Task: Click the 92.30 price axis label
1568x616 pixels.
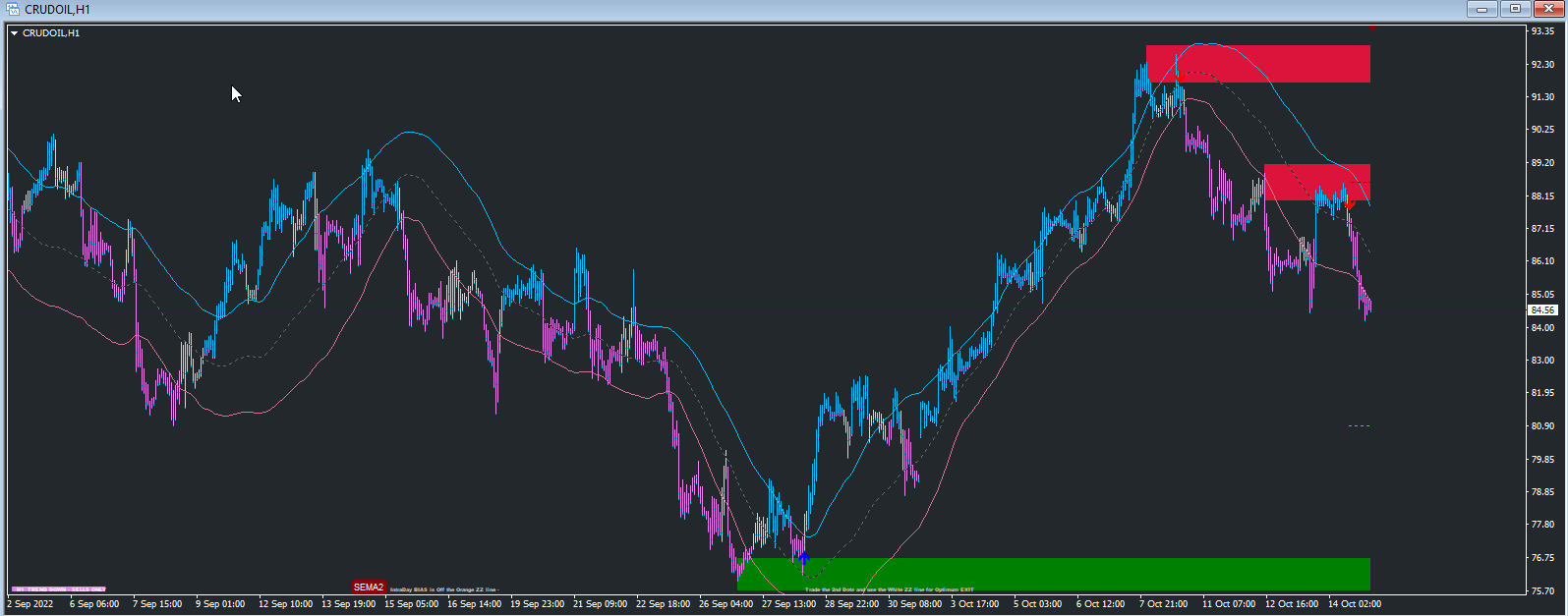Action: (x=1542, y=64)
